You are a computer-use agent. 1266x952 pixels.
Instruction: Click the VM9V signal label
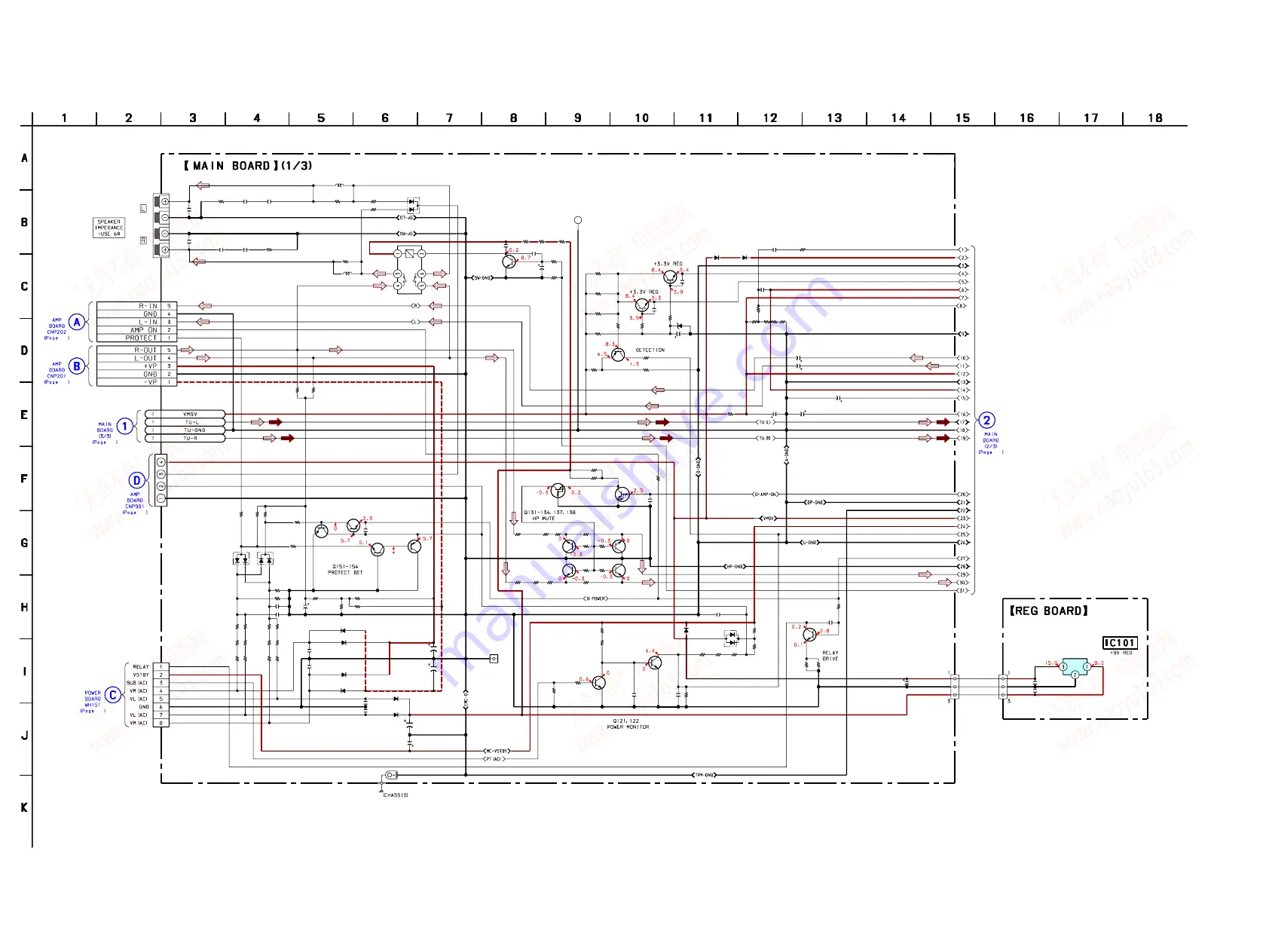coord(190,414)
